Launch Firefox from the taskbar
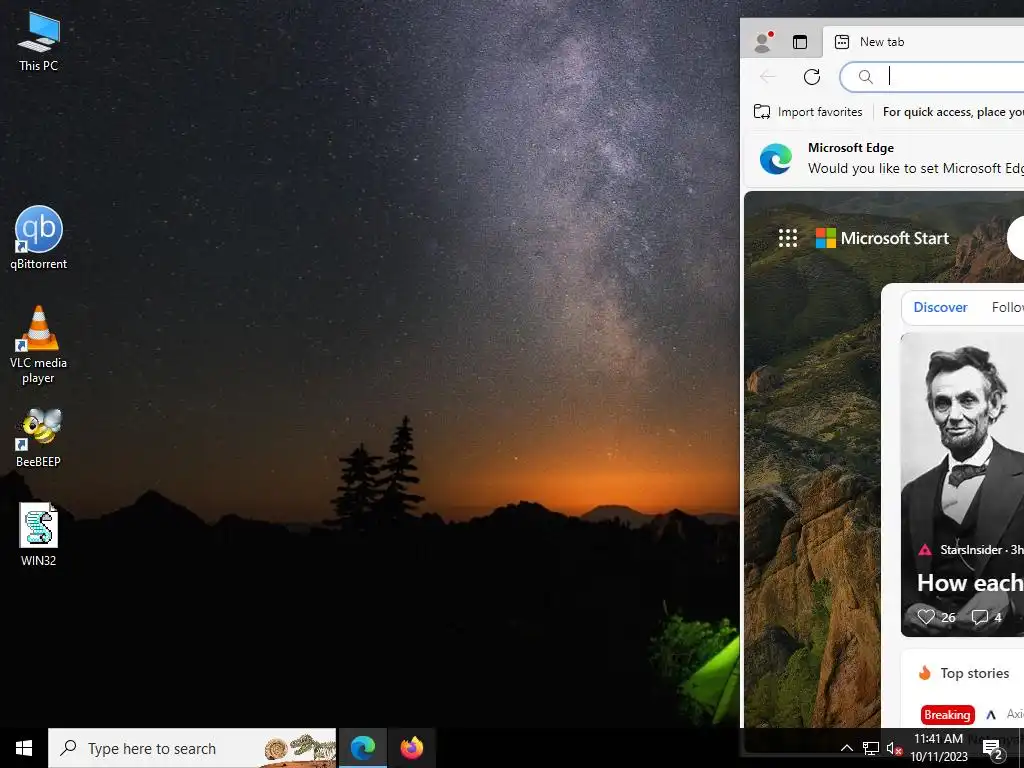Viewport: 1024px width, 768px height. 411,748
